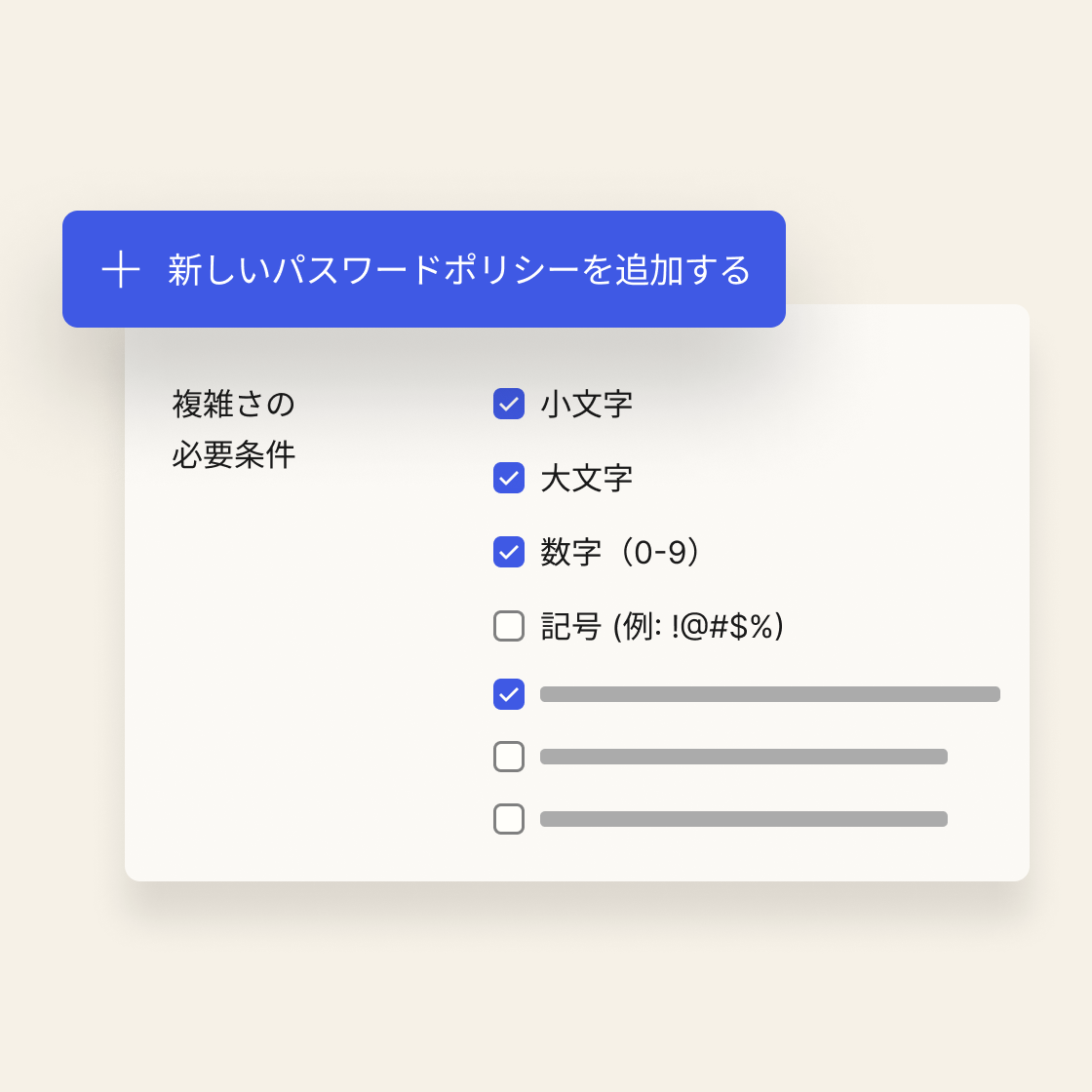This screenshot has width=1092, height=1092.
Task: Click the last gray placeholder bar
Action: point(744,819)
